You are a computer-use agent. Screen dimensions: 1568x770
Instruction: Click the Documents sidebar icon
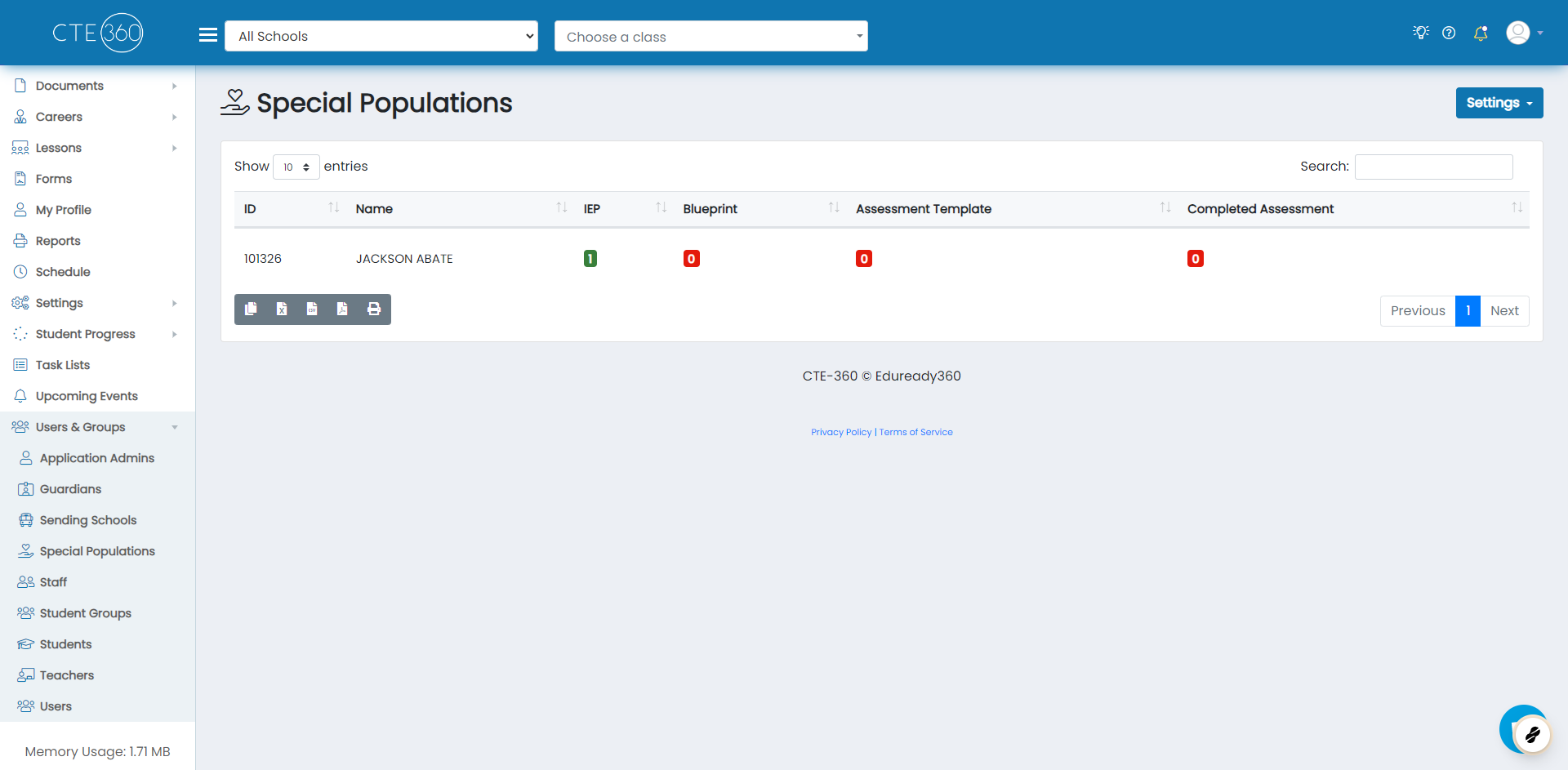pos(20,86)
